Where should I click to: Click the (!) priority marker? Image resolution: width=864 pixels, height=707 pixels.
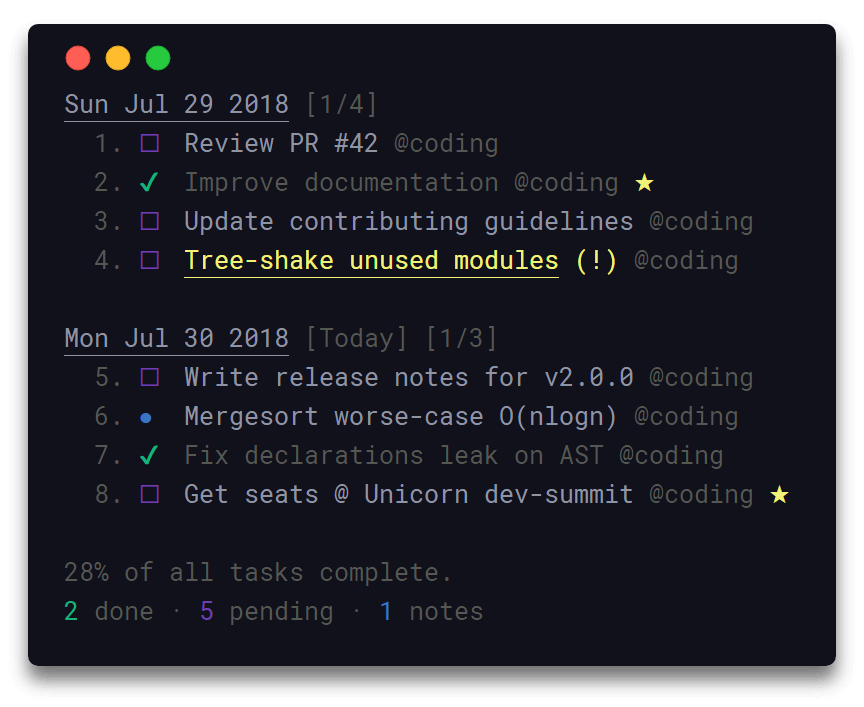pyautogui.click(x=596, y=261)
